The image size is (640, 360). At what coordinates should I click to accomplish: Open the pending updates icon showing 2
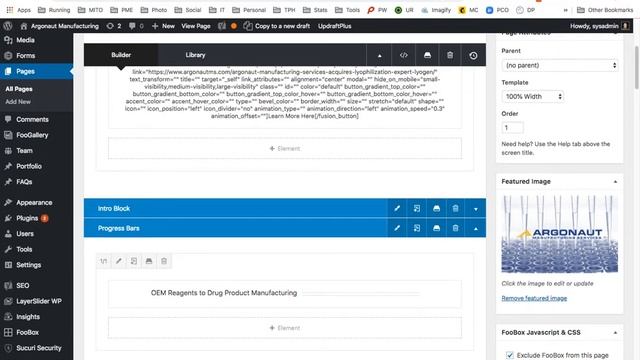[113, 26]
